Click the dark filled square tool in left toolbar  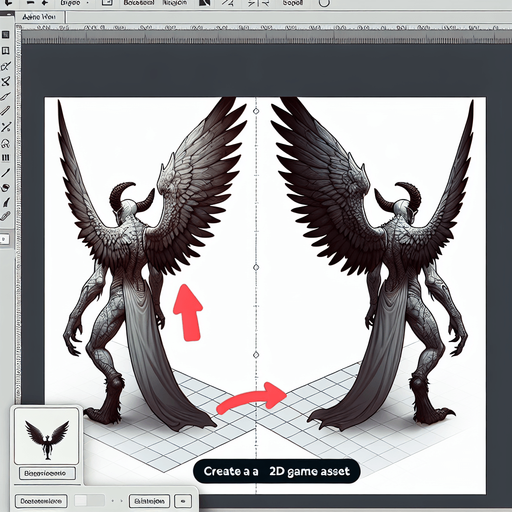click(x=6, y=35)
